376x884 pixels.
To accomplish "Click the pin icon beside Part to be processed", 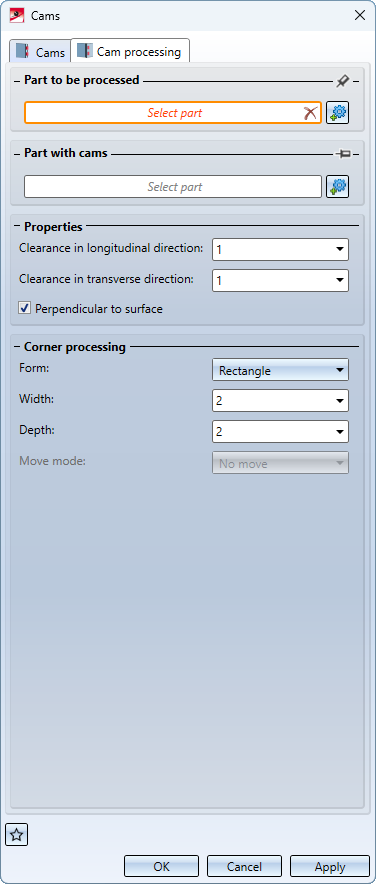I will pos(343,81).
